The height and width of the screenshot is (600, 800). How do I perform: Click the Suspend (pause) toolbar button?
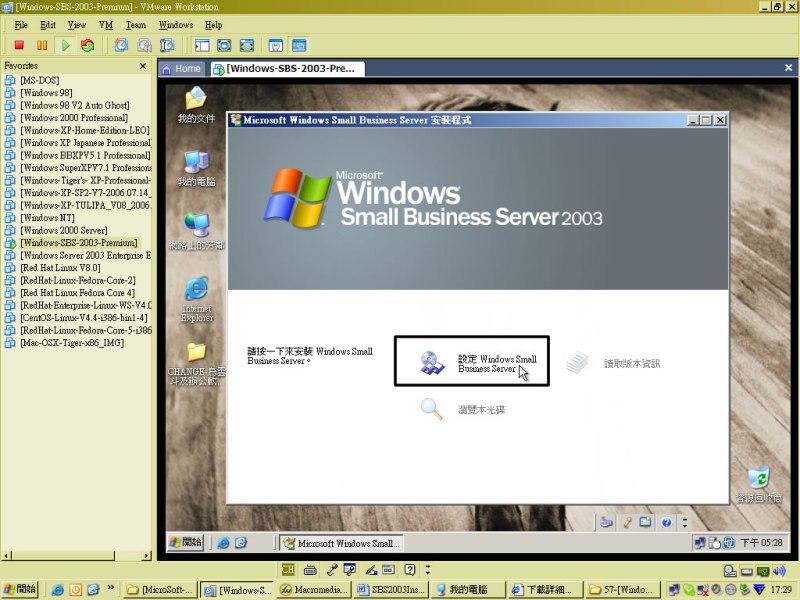42,45
